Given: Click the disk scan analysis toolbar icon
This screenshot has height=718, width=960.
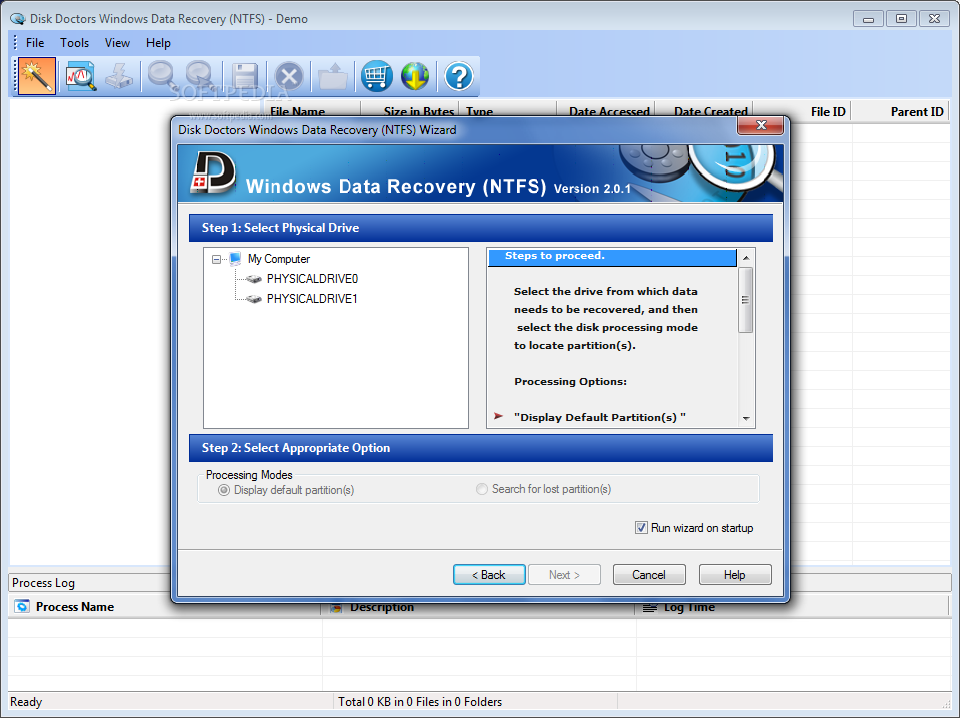Looking at the screenshot, I should (81, 77).
